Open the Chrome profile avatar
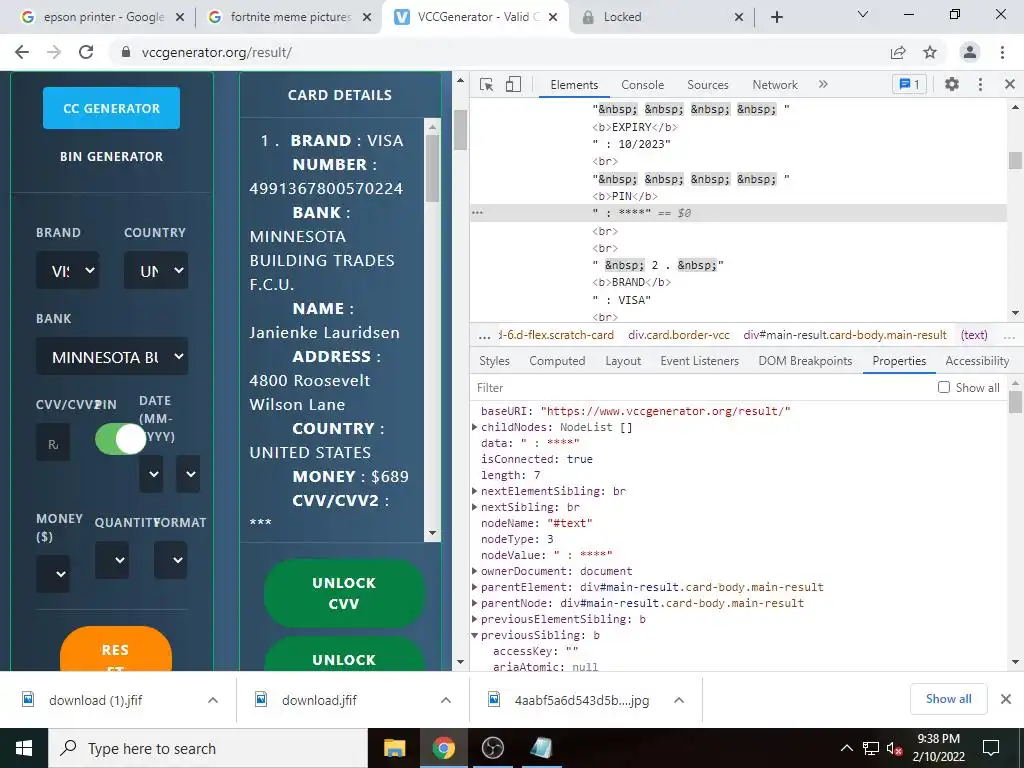Screen dimensions: 1024x768 (x=970, y=52)
